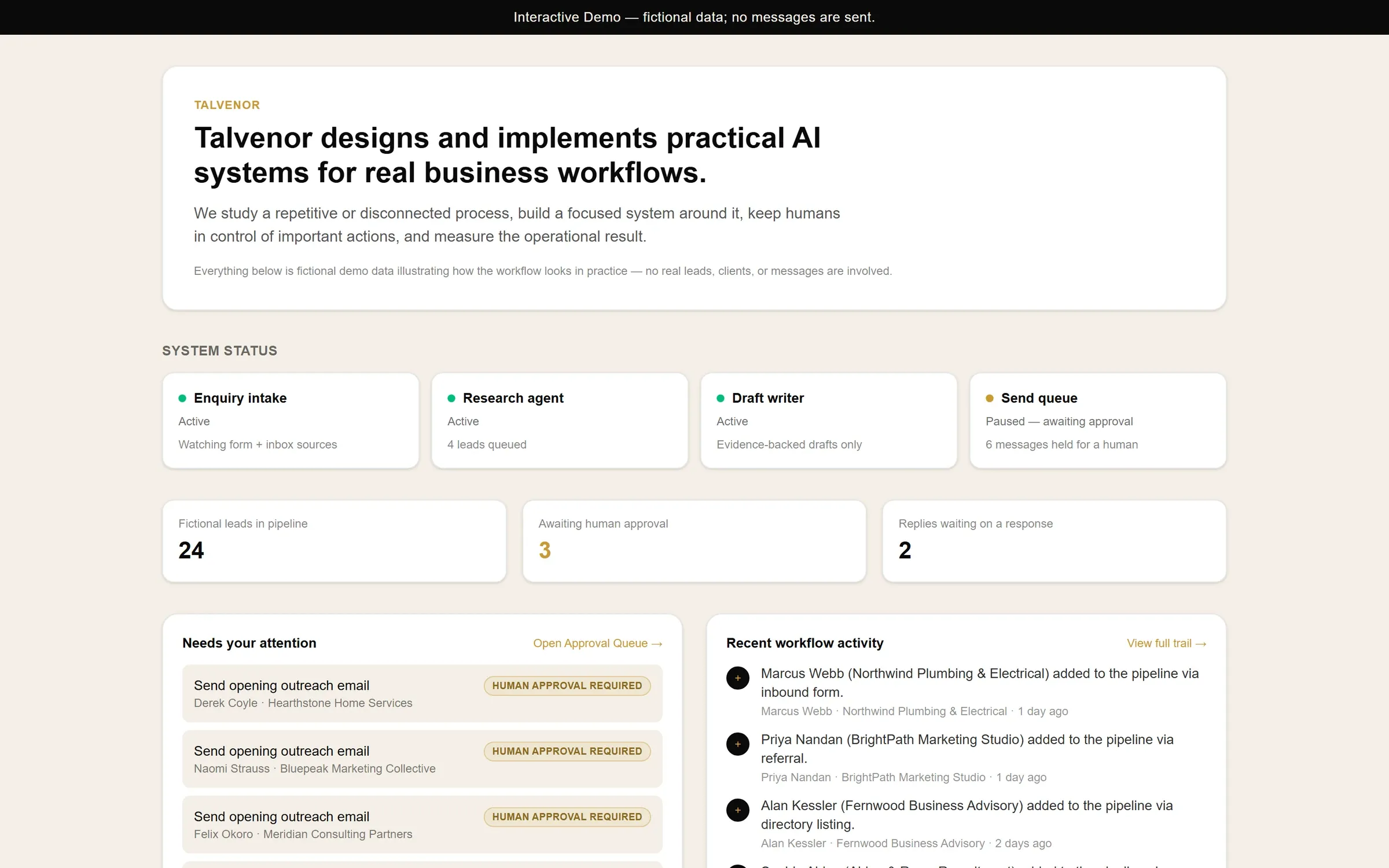The image size is (1389, 868).
Task: Select the Enquiry intake status card
Action: [x=291, y=421]
